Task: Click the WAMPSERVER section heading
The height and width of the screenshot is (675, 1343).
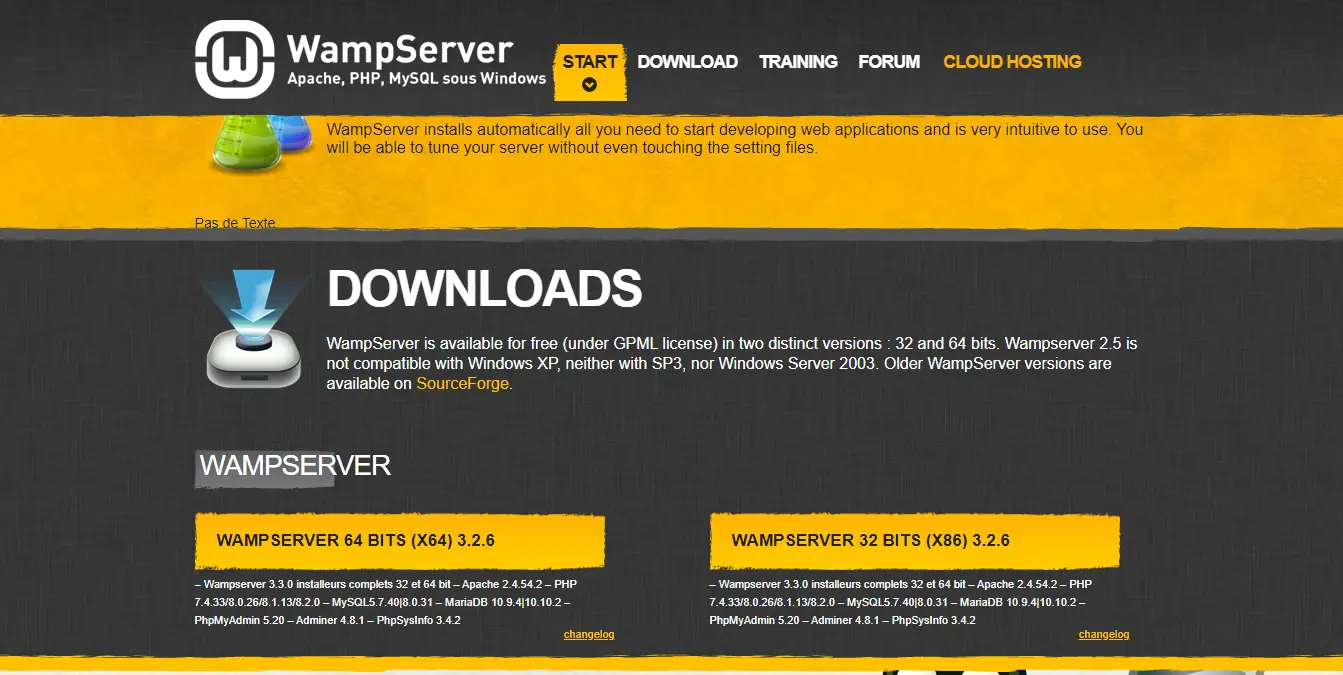Action: [295, 465]
